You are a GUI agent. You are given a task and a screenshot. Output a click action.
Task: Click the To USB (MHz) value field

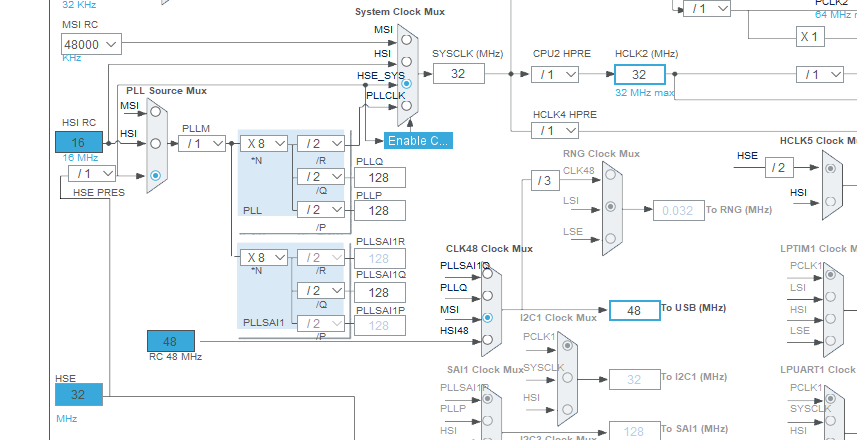[x=635, y=310]
